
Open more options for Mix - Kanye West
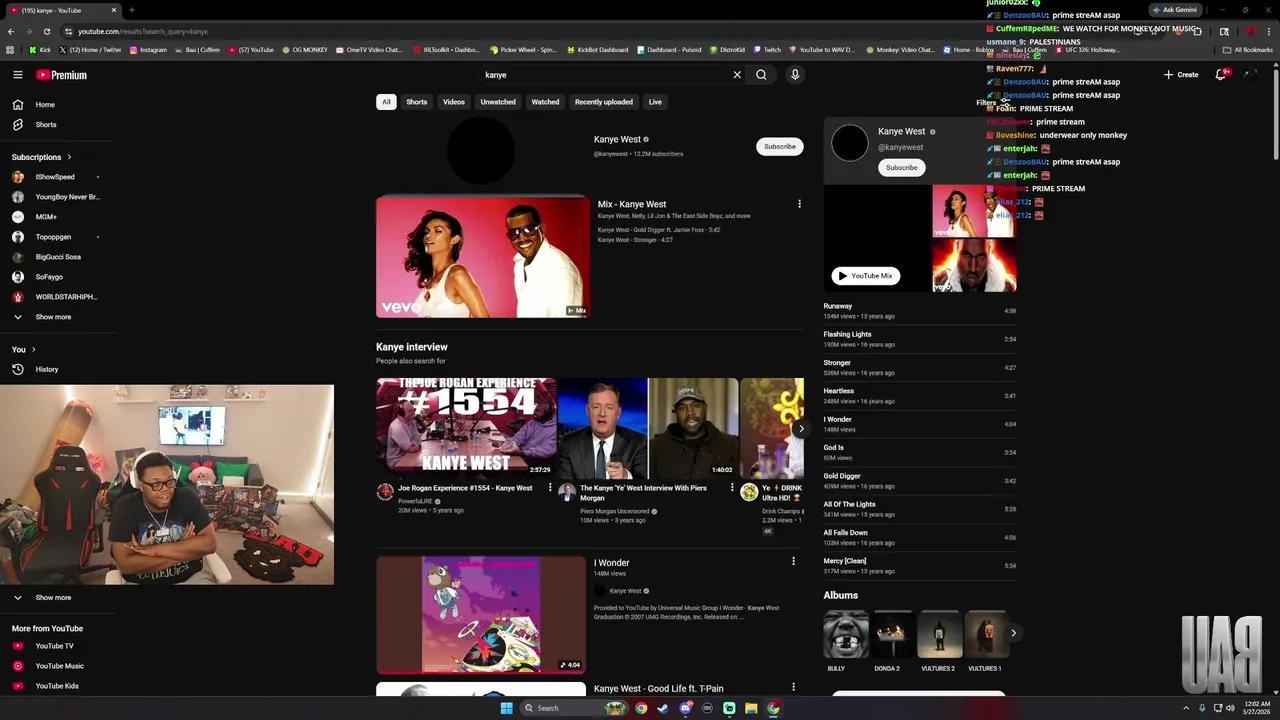tap(799, 204)
